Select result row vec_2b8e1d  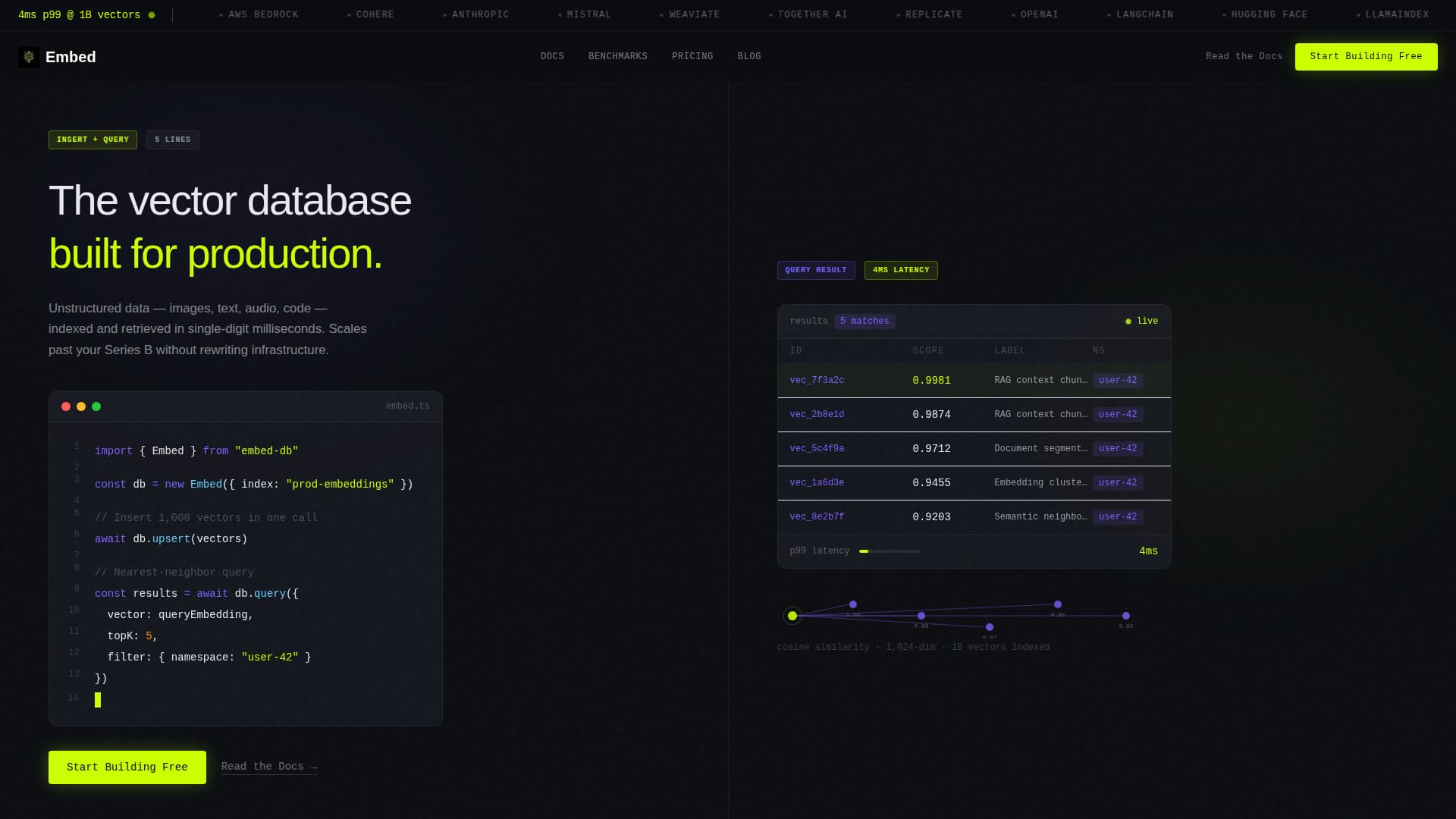click(x=974, y=415)
